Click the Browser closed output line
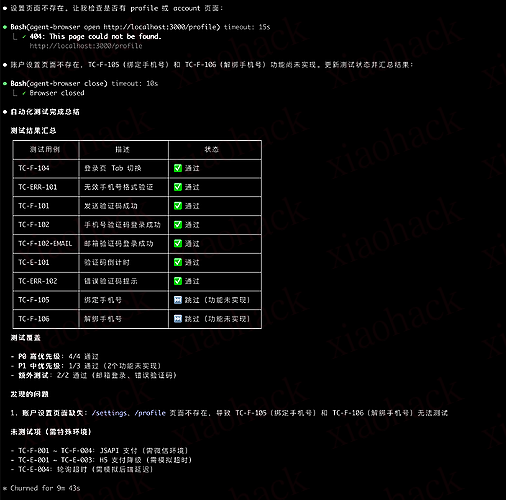The width and height of the screenshot is (506, 500). [x=57, y=93]
